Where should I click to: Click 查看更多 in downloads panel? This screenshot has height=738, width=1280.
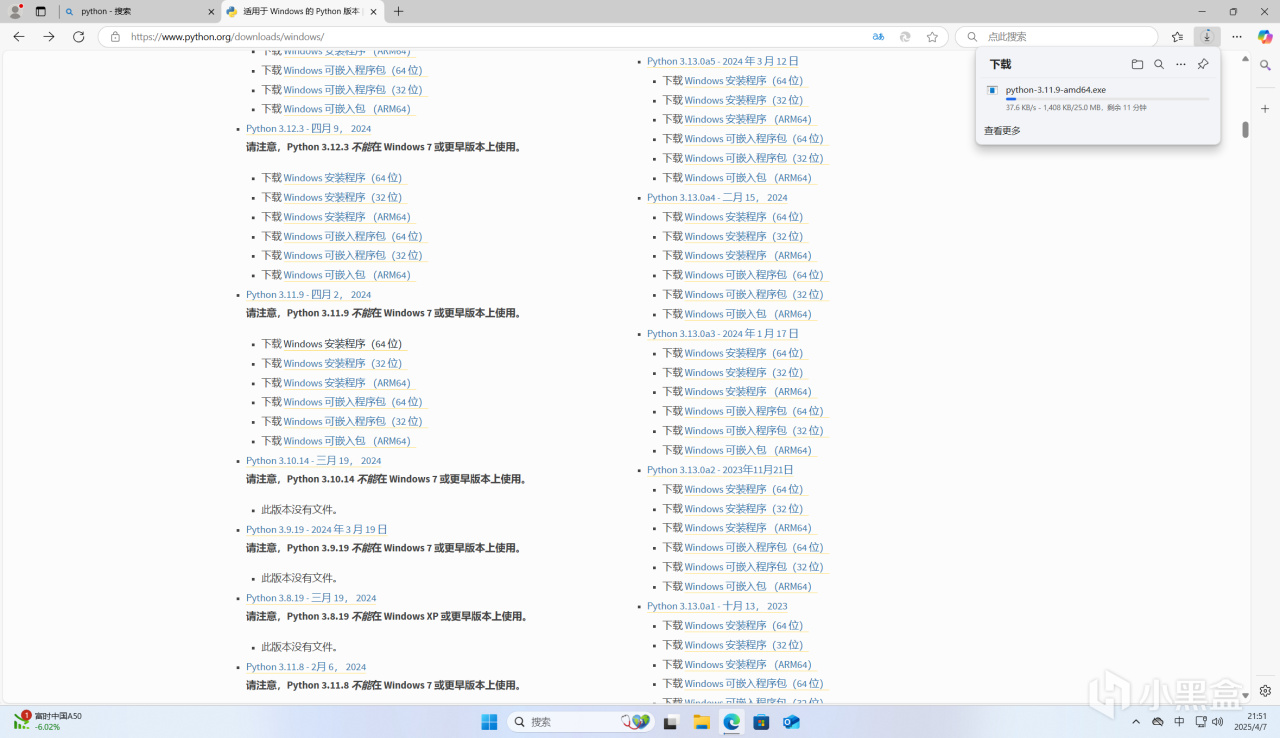tap(1002, 131)
